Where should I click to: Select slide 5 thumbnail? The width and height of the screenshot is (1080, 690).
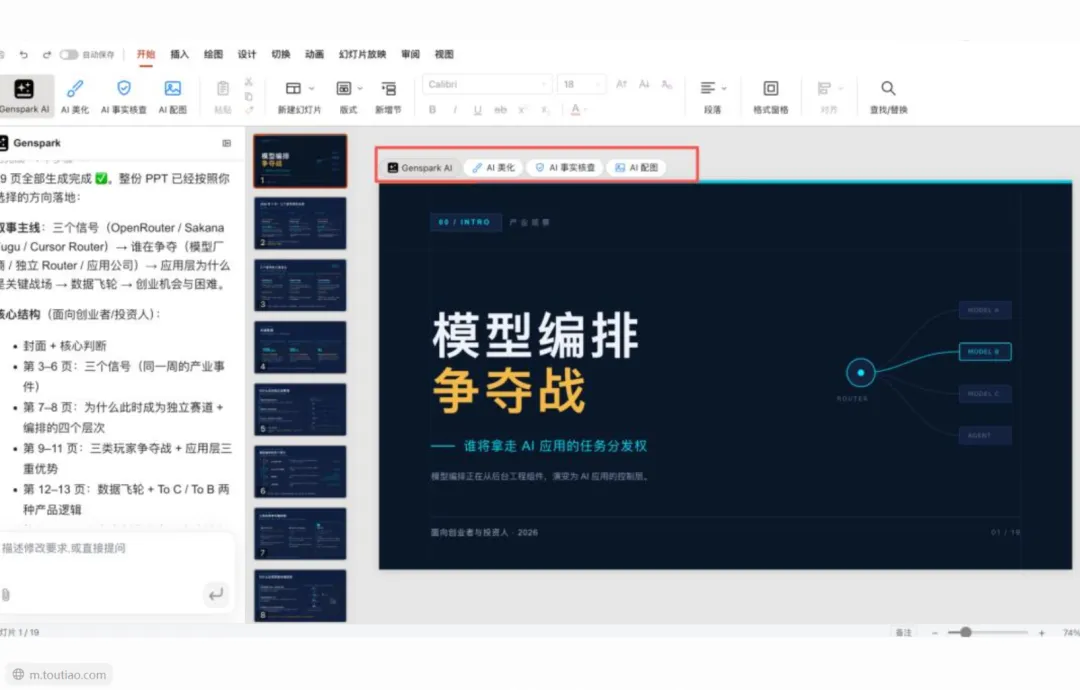pos(300,409)
